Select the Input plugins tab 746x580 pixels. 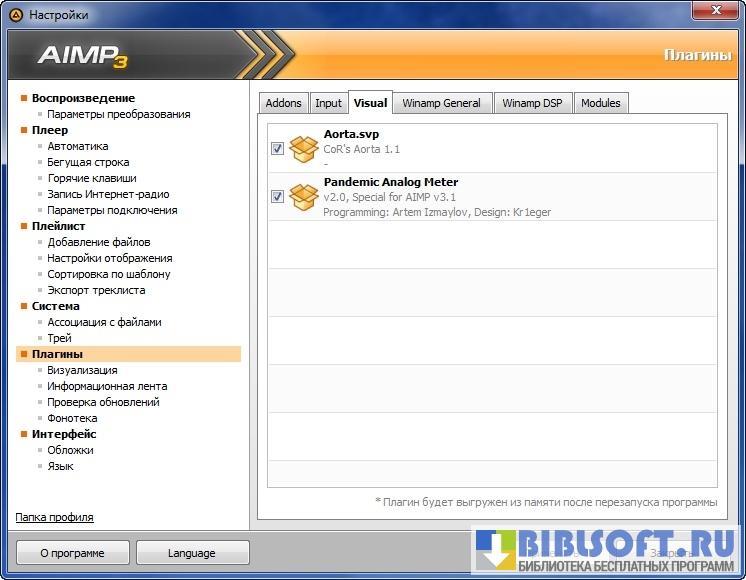pyautogui.click(x=328, y=103)
